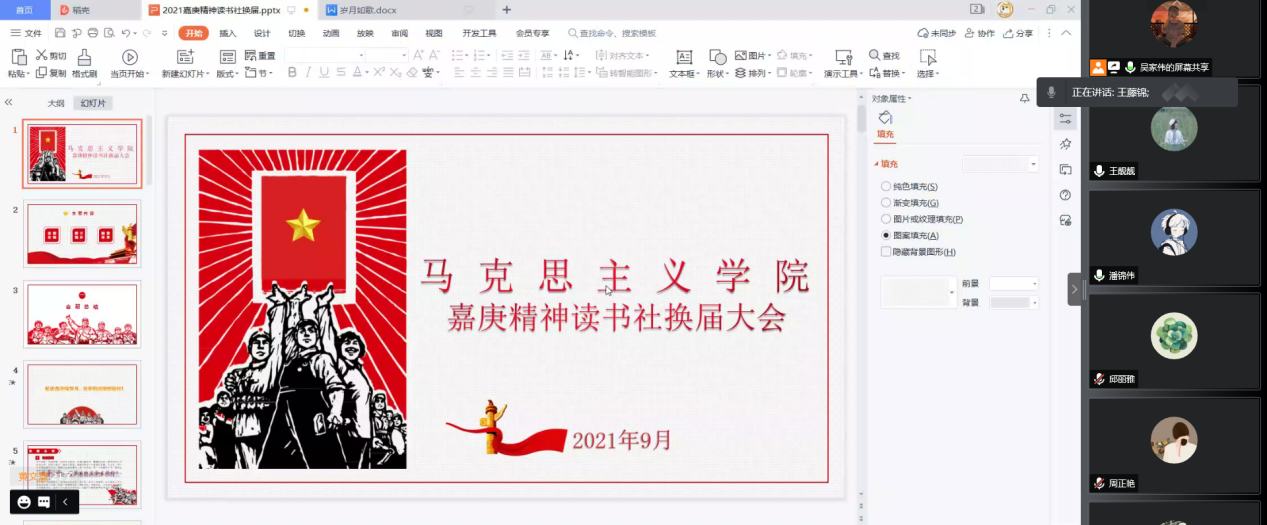Click the help question mark sidebar icon

coord(1065,195)
